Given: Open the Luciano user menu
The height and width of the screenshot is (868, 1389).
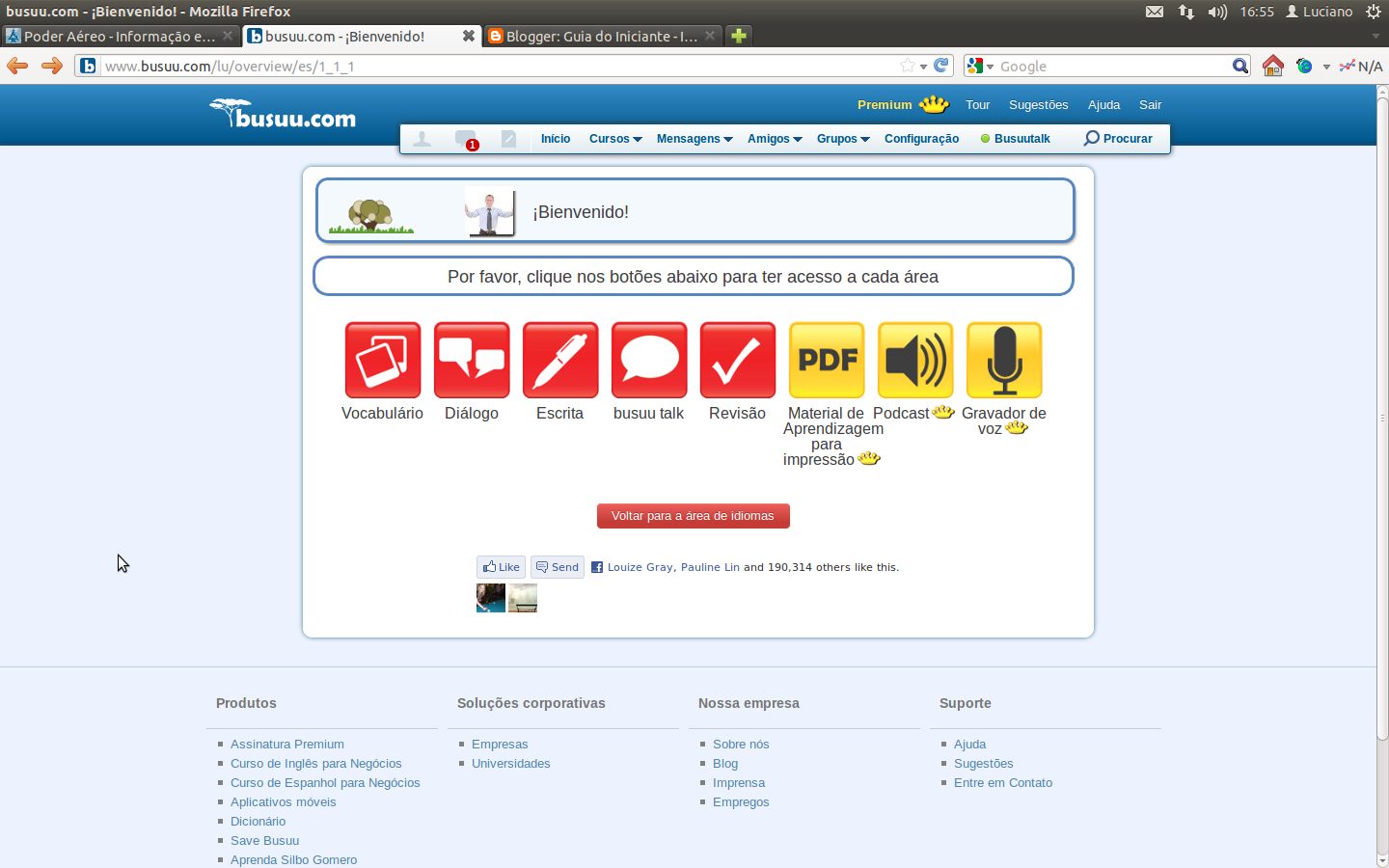Looking at the screenshot, I should click(x=1319, y=12).
